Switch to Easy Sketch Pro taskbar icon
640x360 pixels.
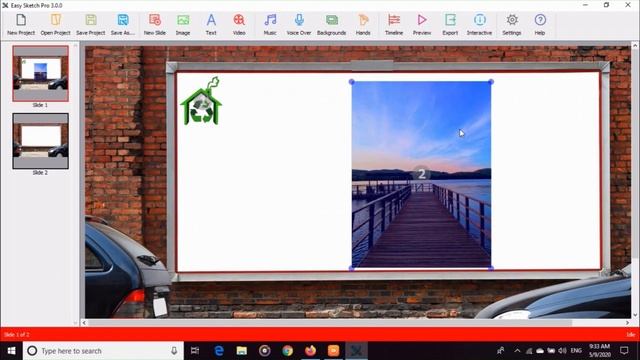356,351
